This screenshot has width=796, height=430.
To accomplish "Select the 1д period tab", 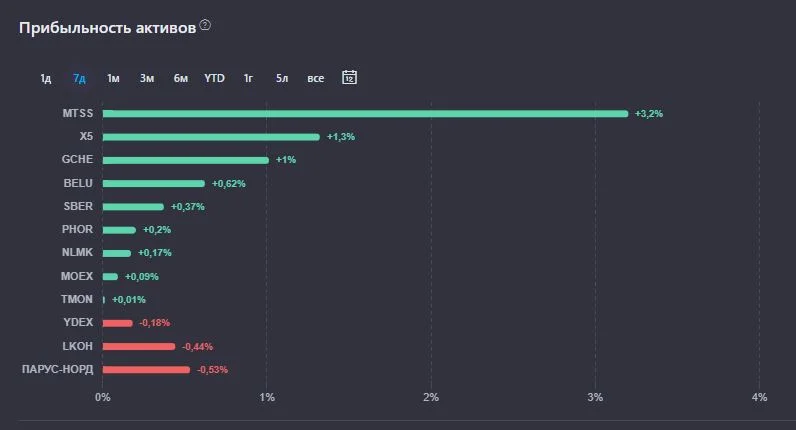I will 46,78.
